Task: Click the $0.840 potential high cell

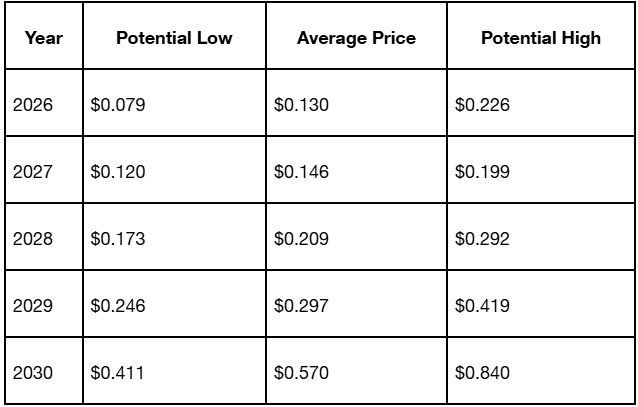Action: point(541,371)
